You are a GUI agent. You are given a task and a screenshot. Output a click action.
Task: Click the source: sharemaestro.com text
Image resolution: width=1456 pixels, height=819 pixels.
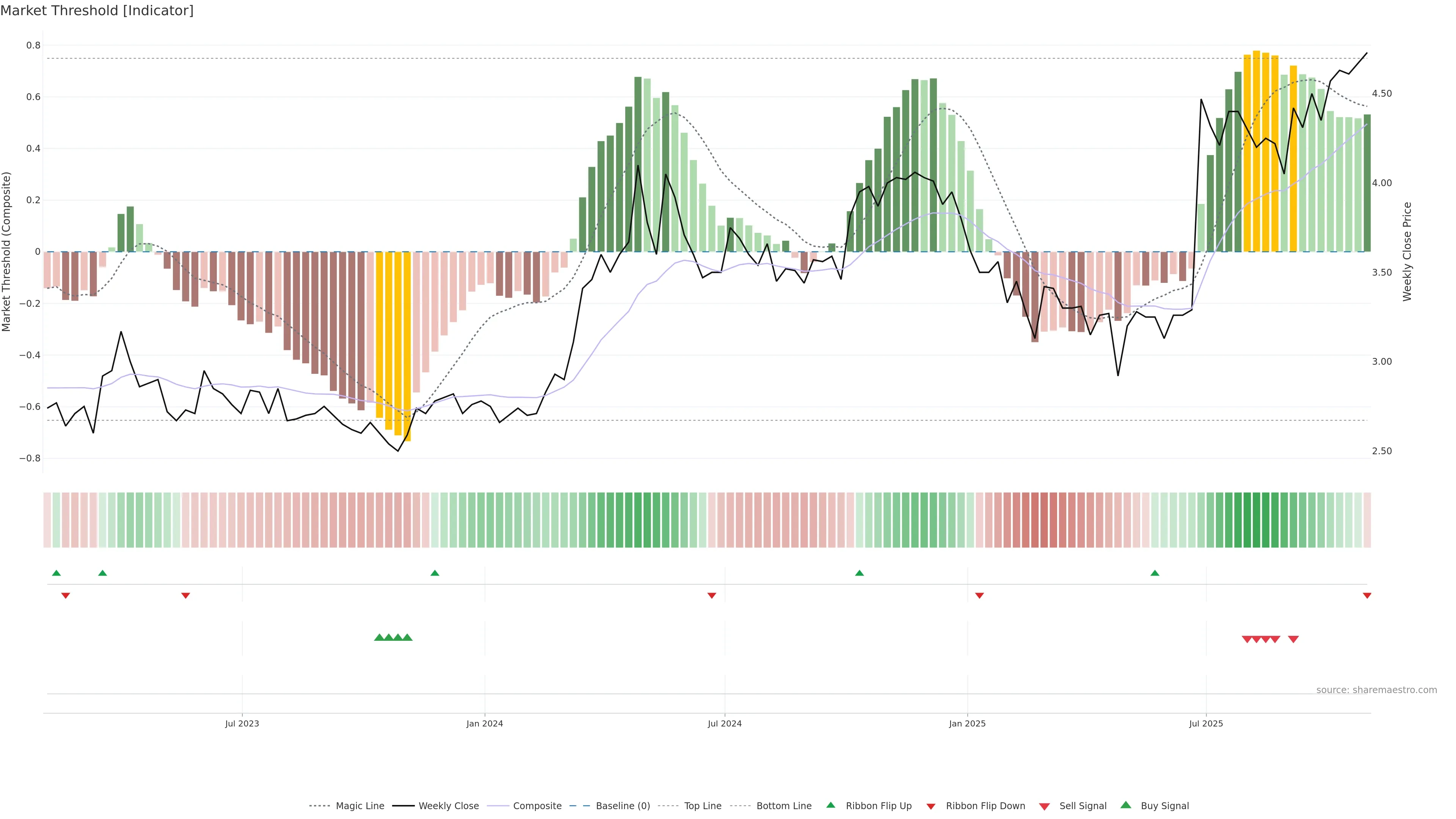pos(1376,690)
